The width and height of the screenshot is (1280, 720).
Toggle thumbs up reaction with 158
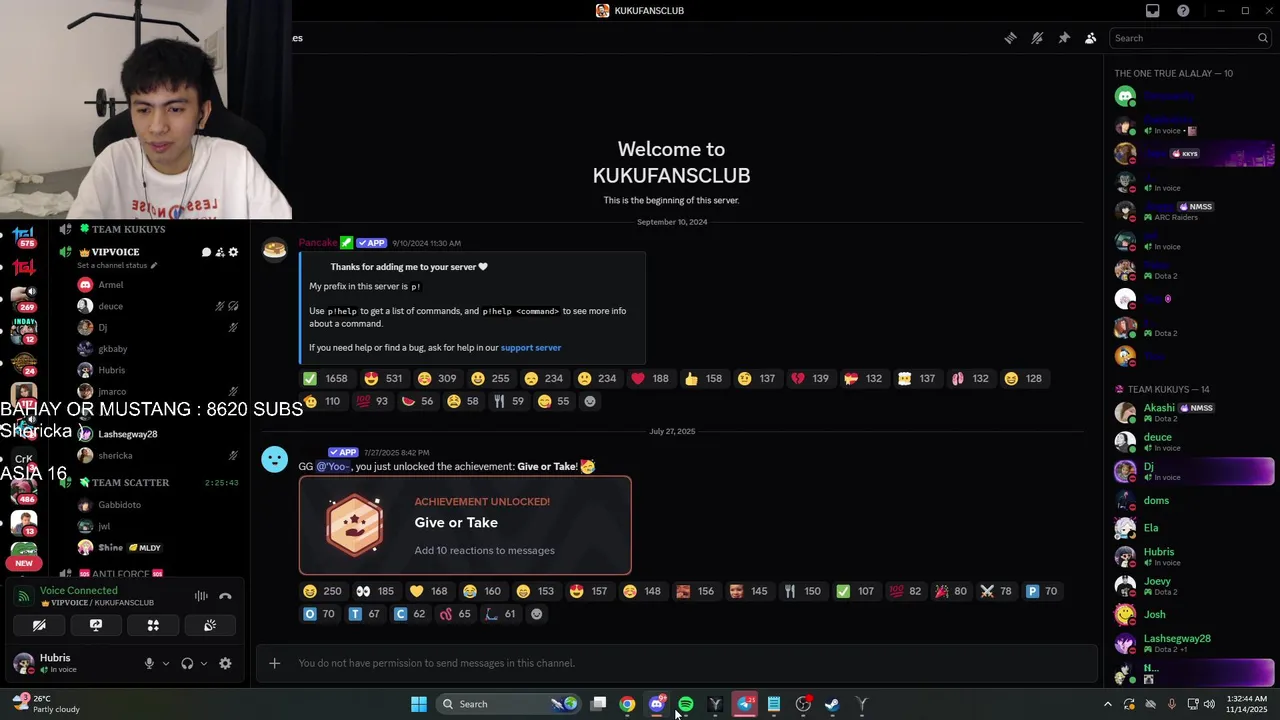point(703,378)
